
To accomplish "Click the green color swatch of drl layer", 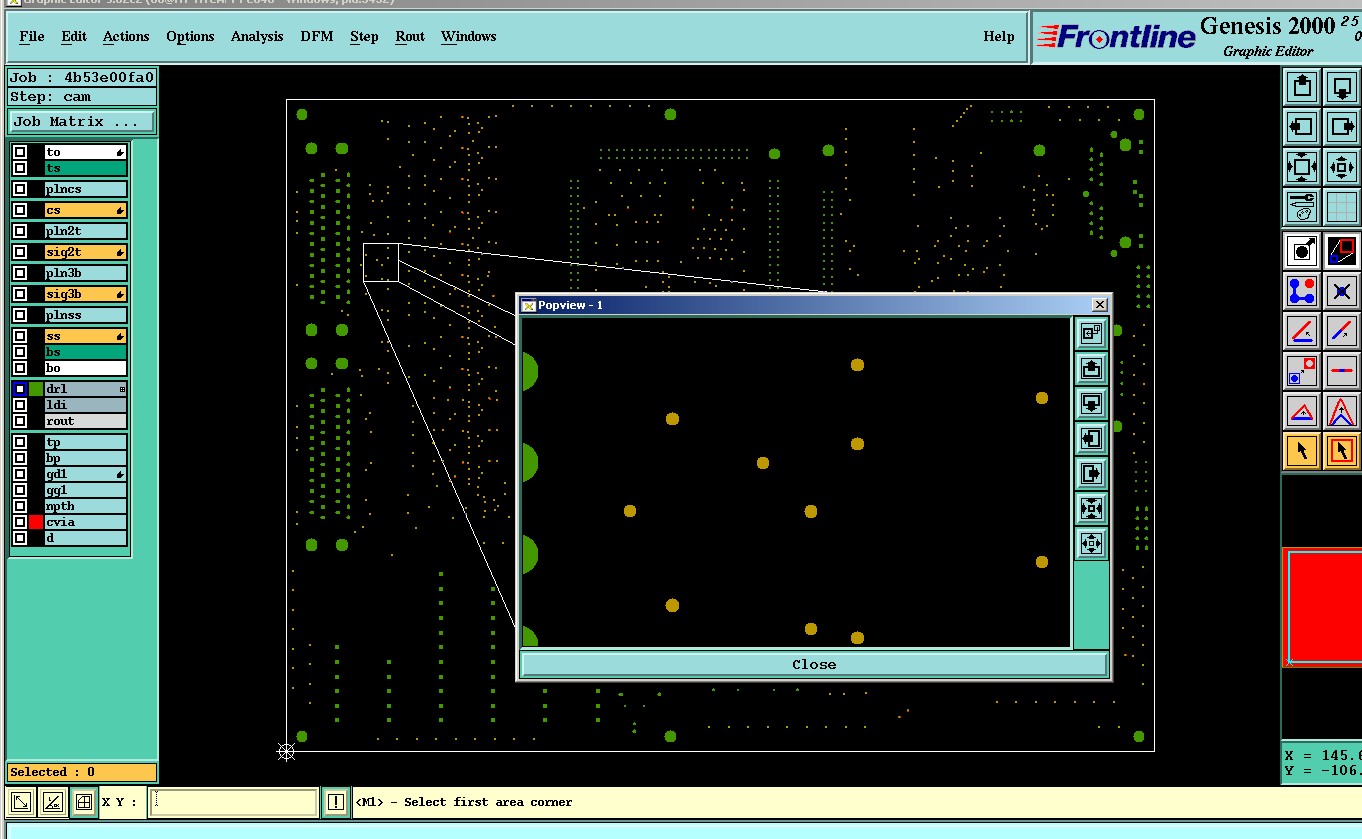I will click(x=36, y=389).
